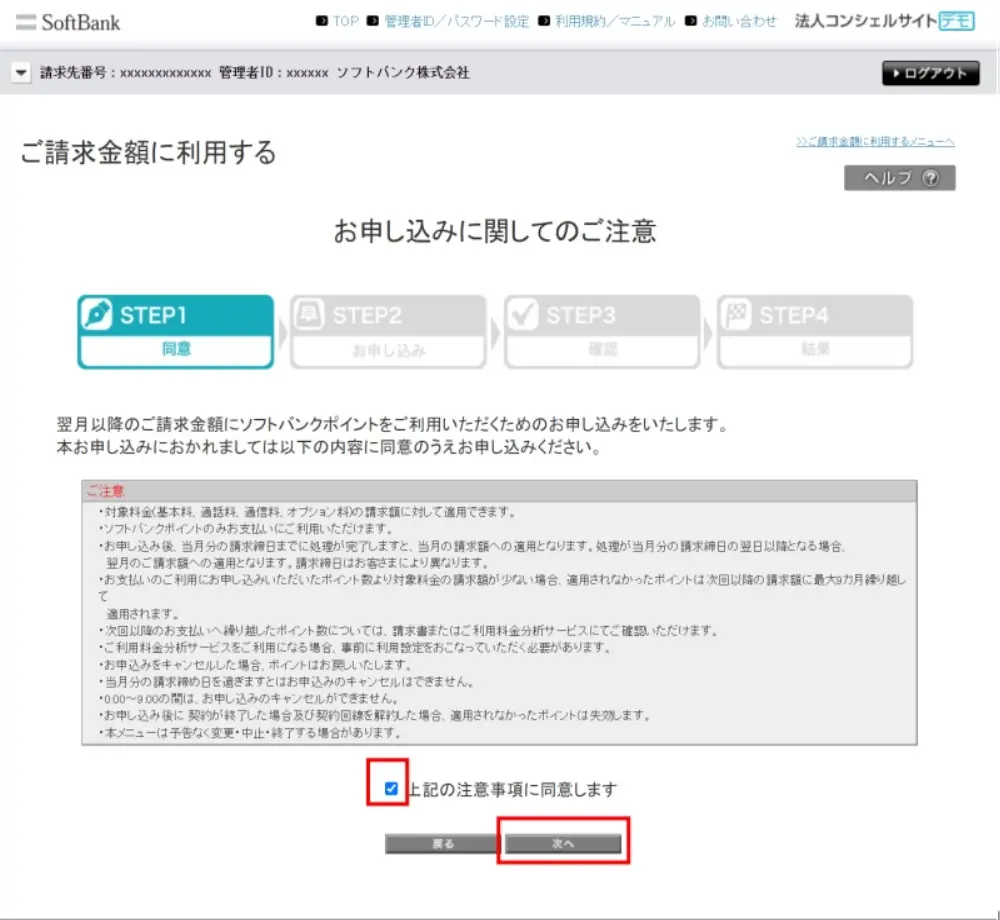This screenshot has width=1000, height=920.
Task: Open 管理者ID／パスワード設定 link
Action: (457, 21)
